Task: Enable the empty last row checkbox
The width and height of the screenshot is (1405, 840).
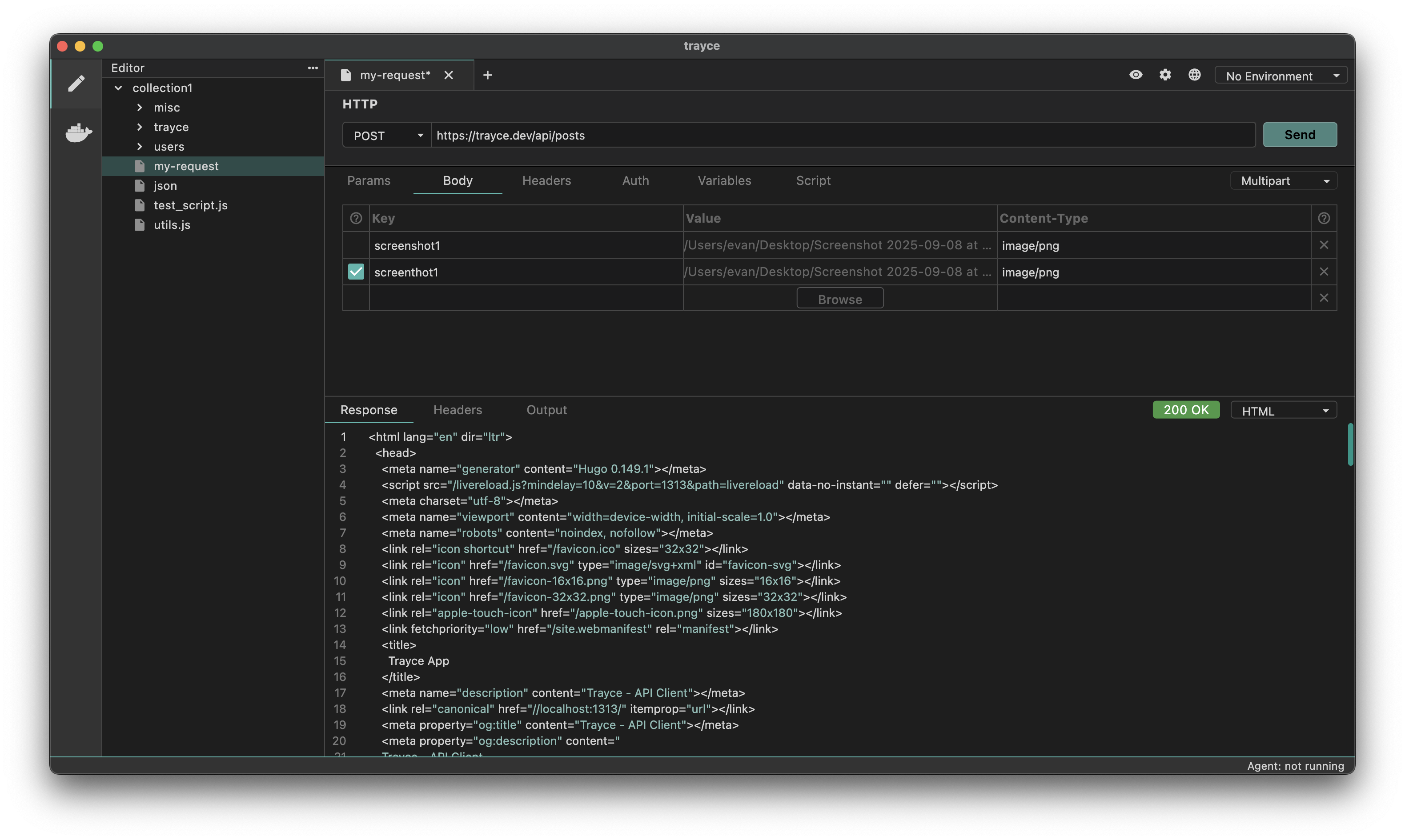Action: (356, 298)
